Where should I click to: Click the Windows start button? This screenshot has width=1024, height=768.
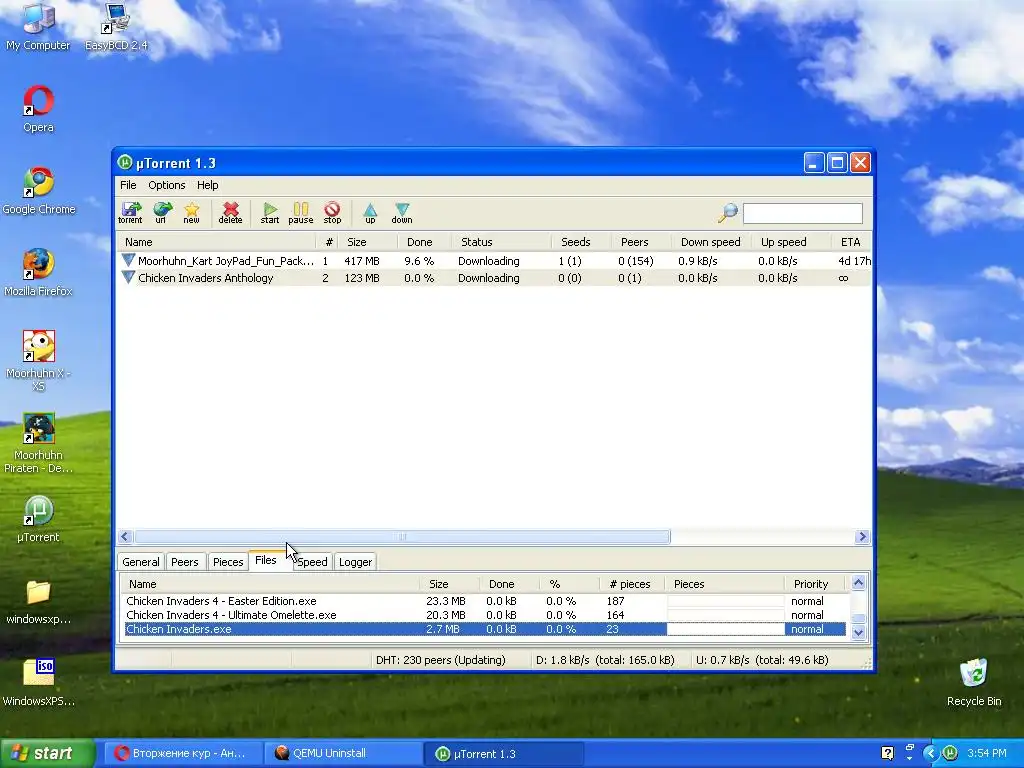[47, 754]
